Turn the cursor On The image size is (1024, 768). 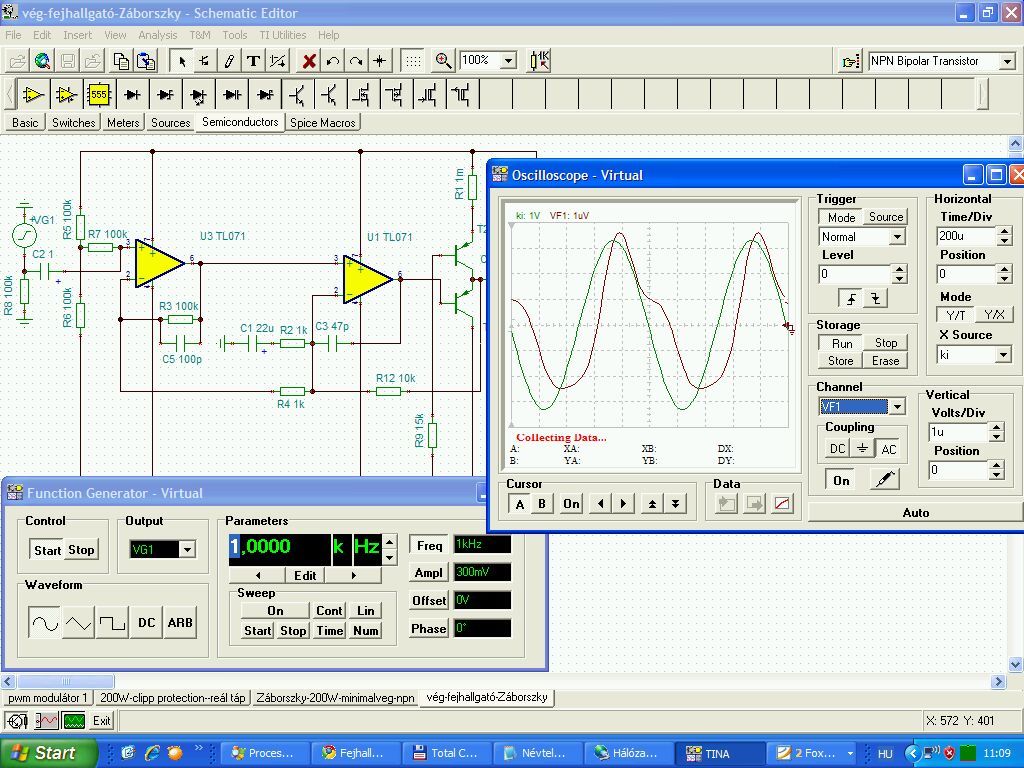tap(571, 504)
